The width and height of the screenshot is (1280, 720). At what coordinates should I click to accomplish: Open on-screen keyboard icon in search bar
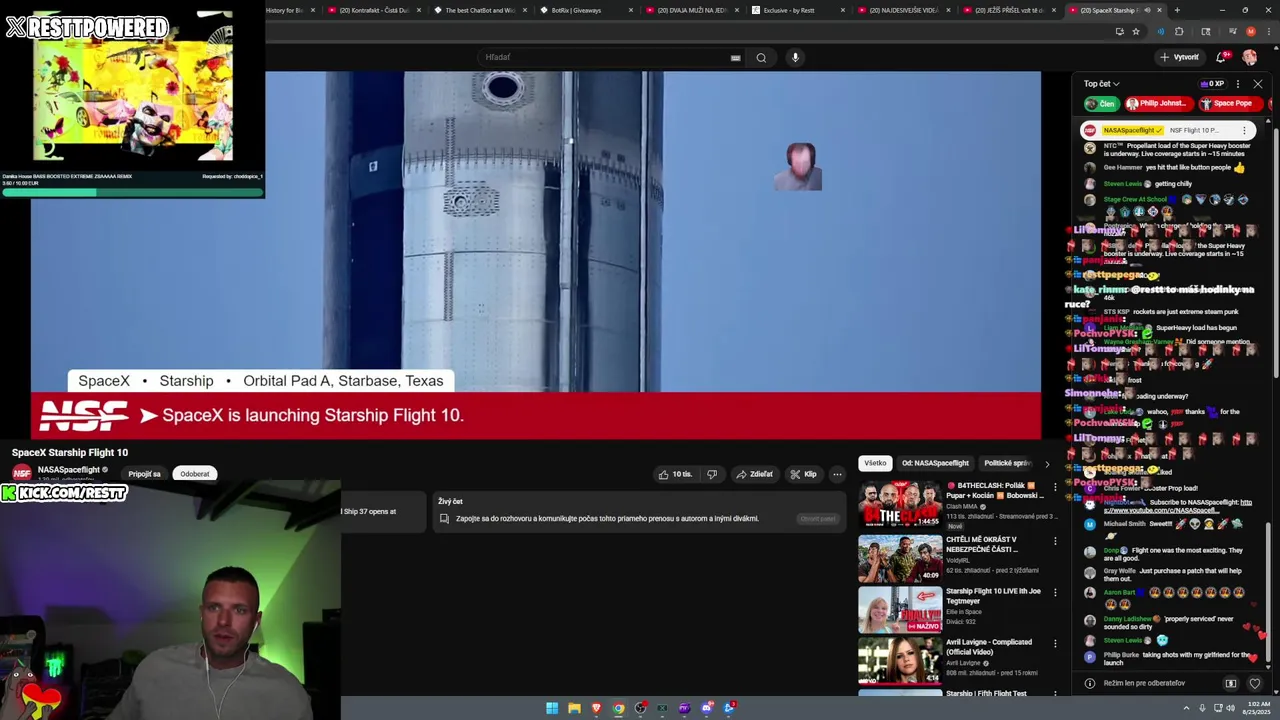[735, 58]
